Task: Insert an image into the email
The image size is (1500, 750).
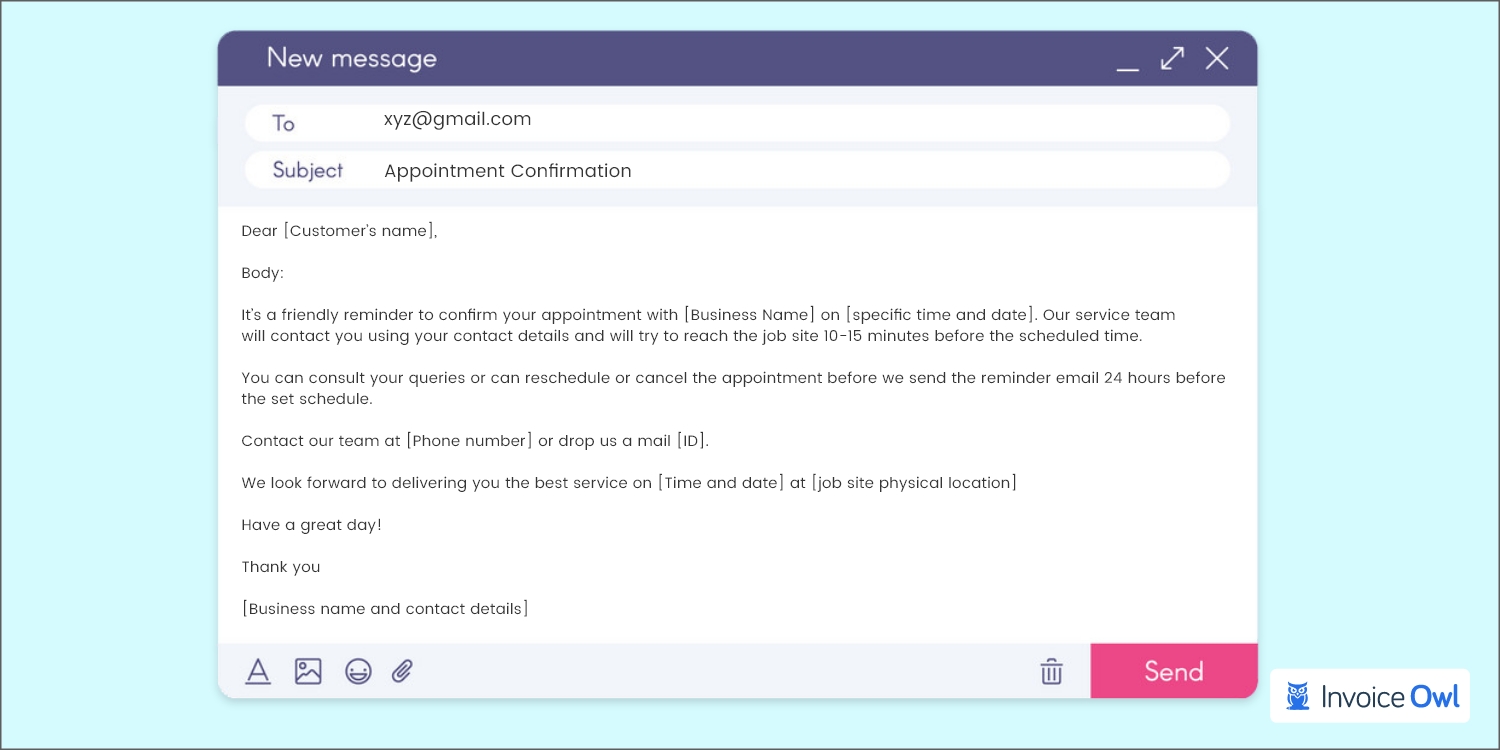Action: (308, 671)
